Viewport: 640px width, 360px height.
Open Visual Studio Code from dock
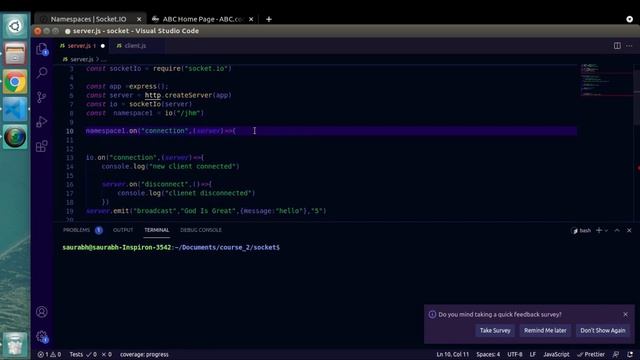pos(15,109)
